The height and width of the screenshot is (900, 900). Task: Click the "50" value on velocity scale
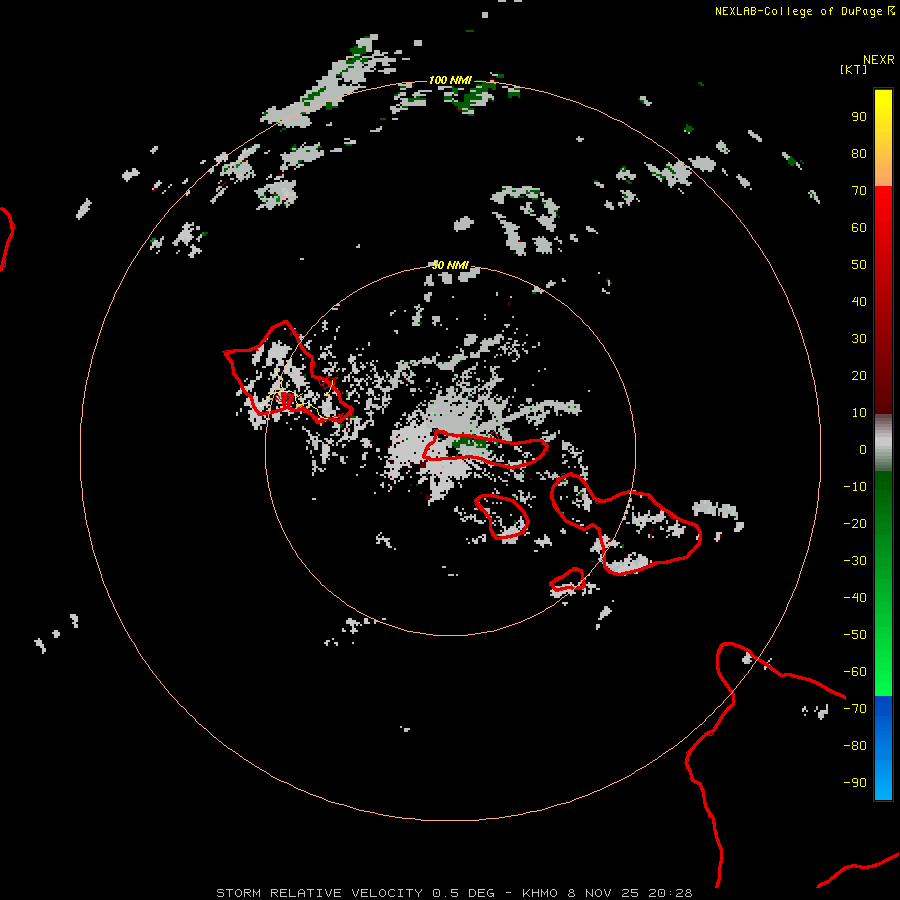click(x=859, y=265)
